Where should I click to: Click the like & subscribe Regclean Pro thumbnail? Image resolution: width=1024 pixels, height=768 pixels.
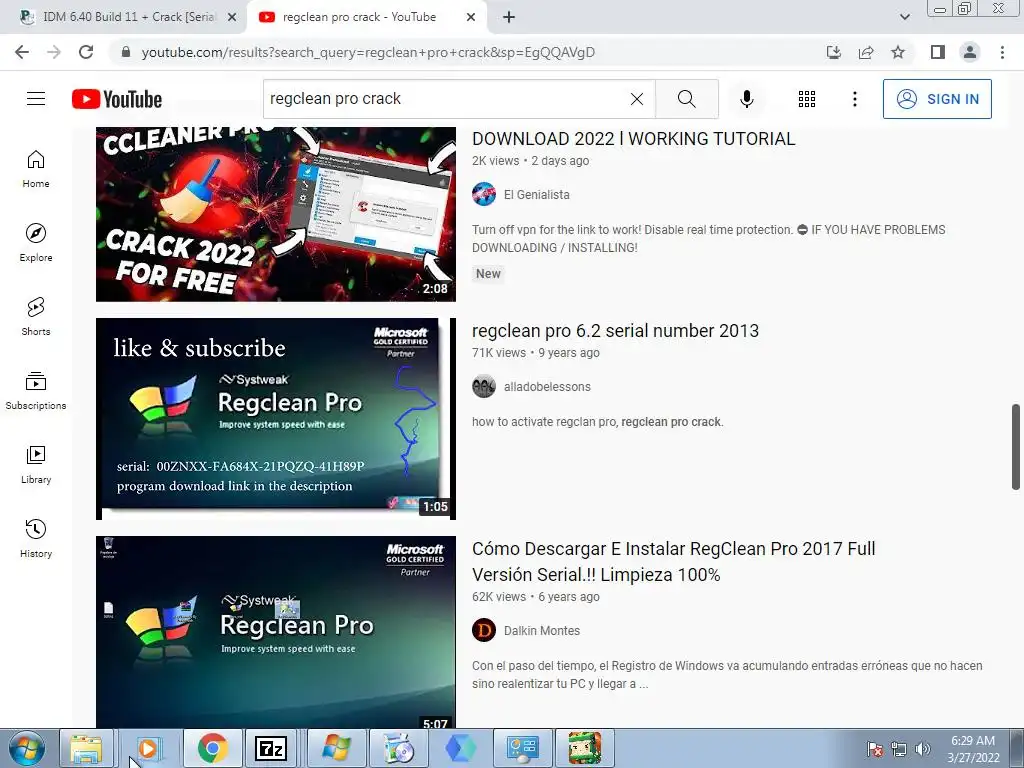[276, 419]
